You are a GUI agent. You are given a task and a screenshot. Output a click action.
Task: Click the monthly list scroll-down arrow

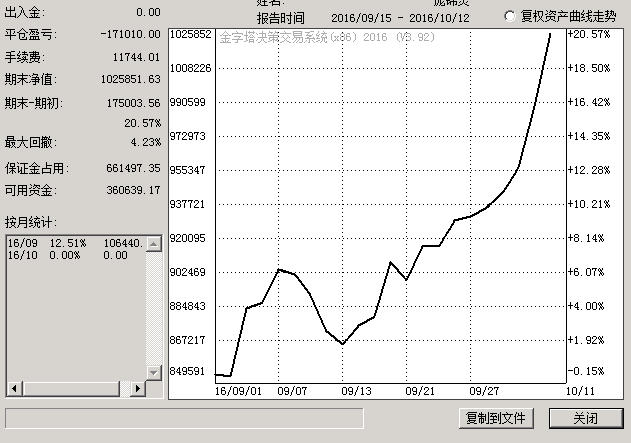[x=153, y=372]
